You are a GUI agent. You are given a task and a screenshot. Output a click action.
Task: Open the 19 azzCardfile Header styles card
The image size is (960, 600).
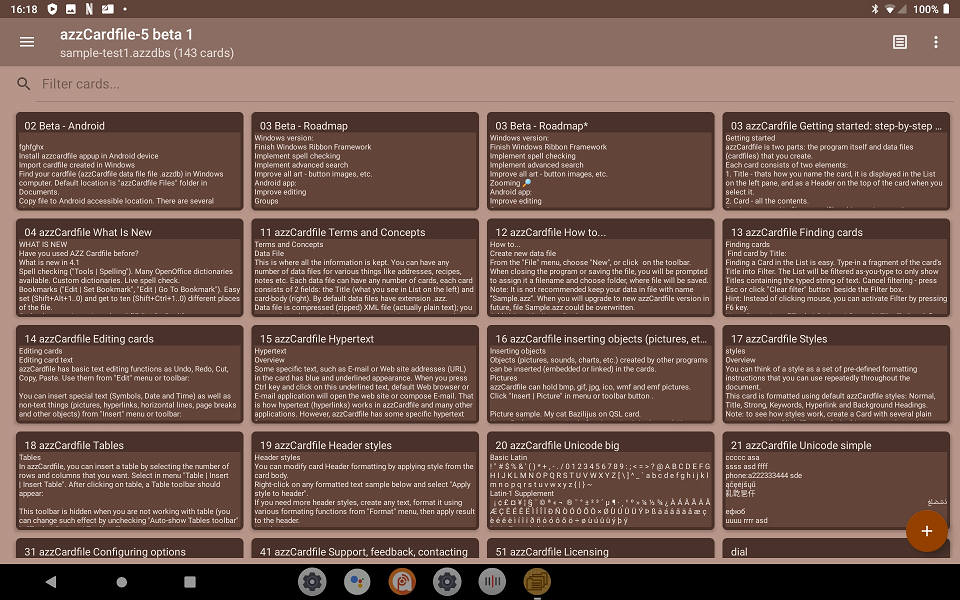[365, 481]
